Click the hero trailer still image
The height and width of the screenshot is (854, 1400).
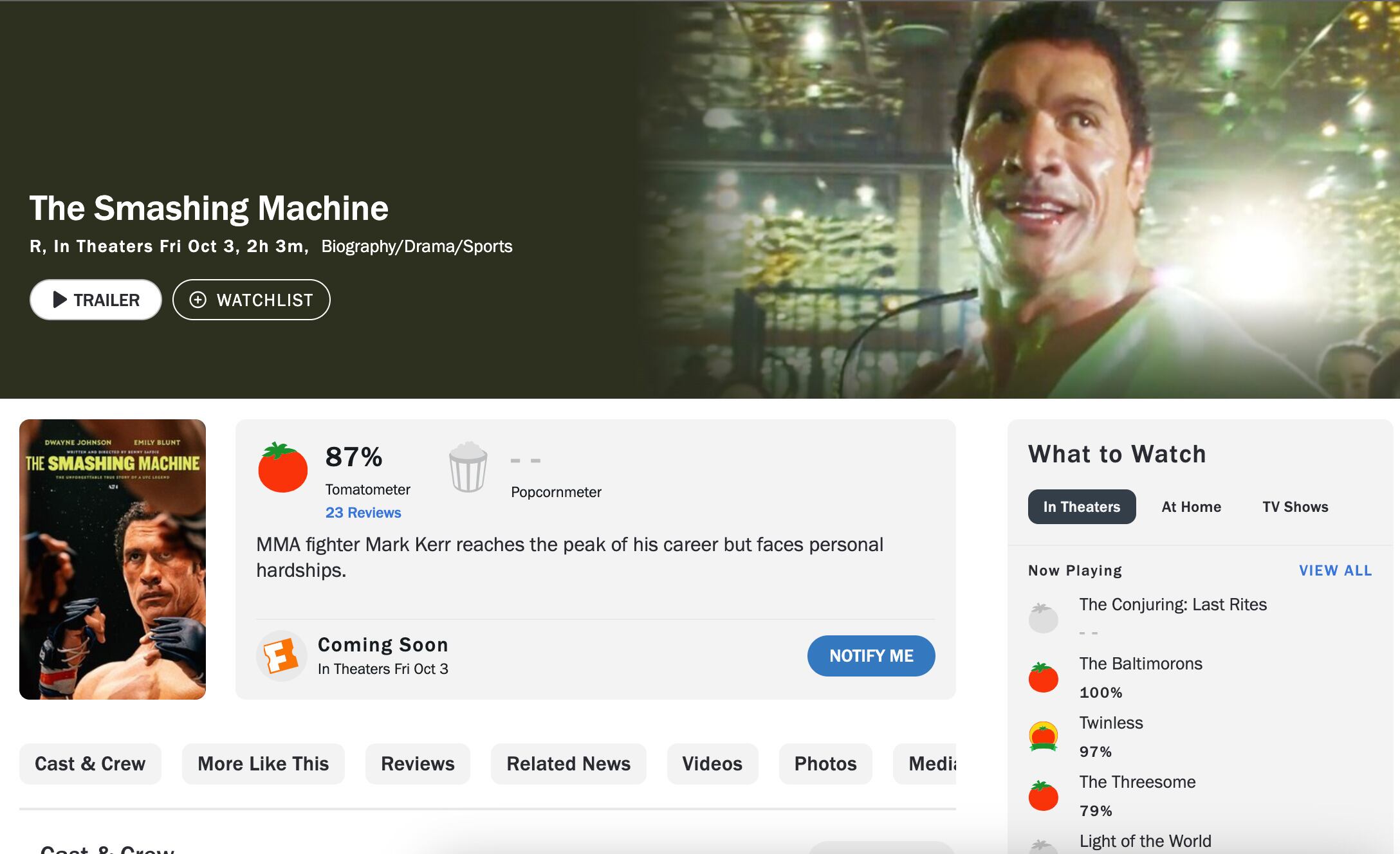[1017, 199]
